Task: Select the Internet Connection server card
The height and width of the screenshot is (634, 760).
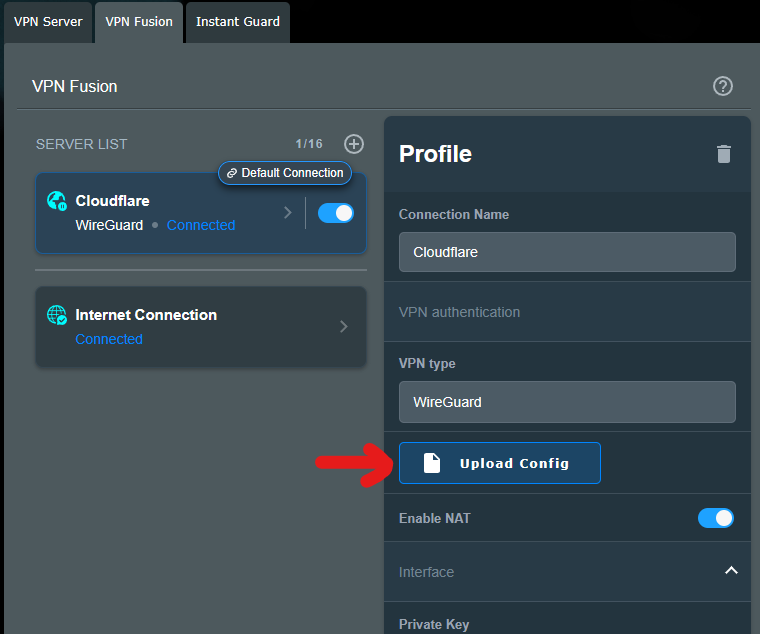Action: tap(190, 326)
